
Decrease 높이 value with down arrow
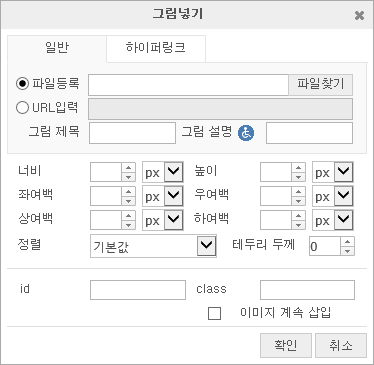pyautogui.click(x=298, y=177)
